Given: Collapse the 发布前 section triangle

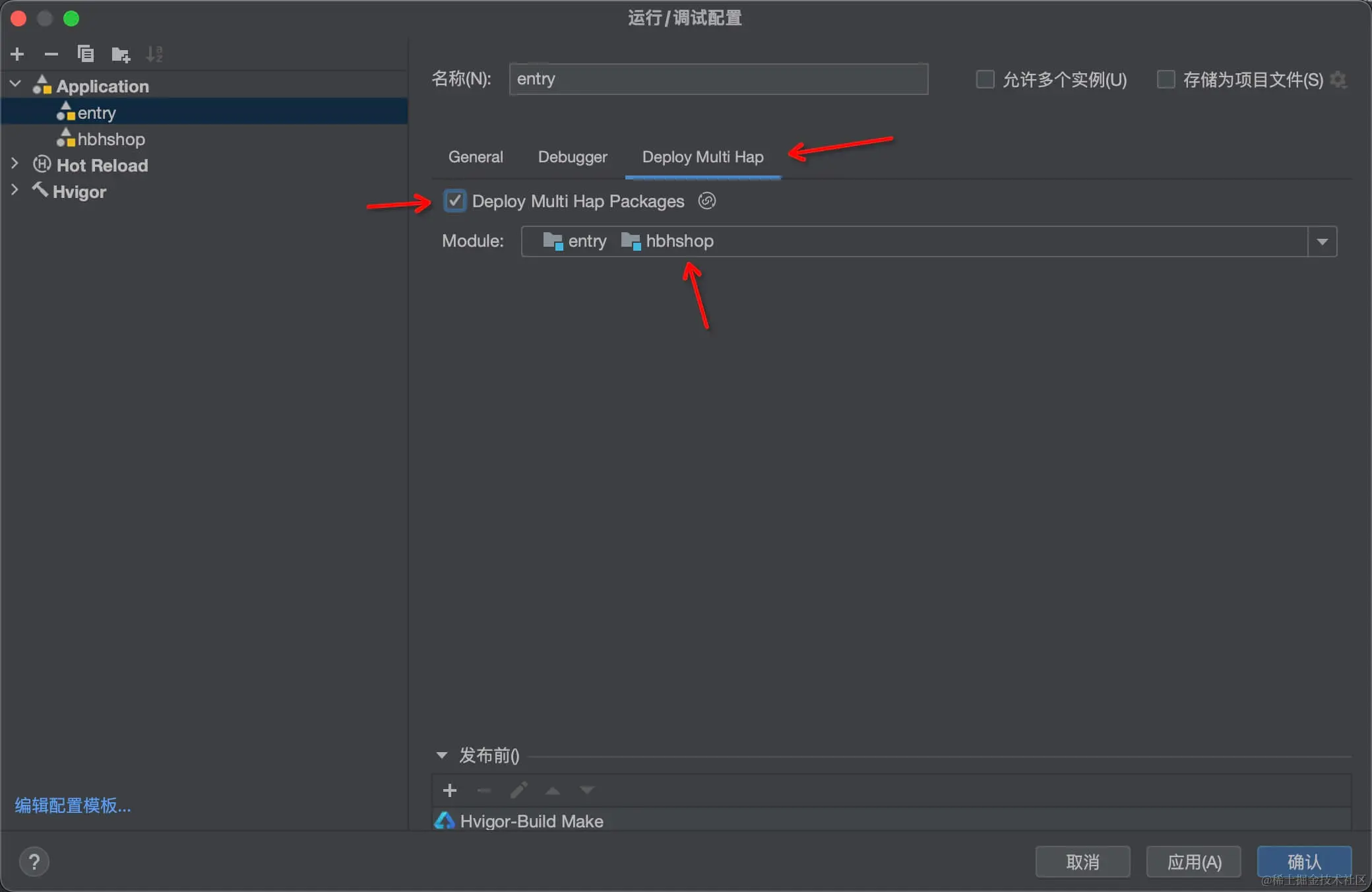Looking at the screenshot, I should pos(442,755).
